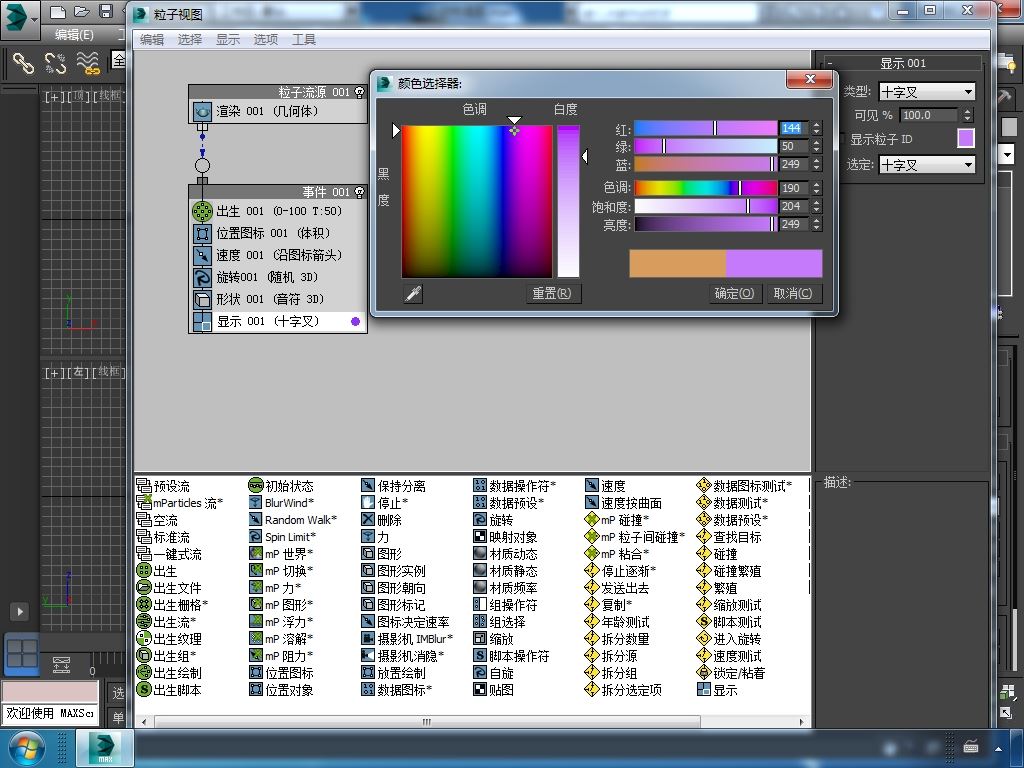Screen dimensions: 1024x768
Task: Toggle the 粒子流源 001 lightbulb on/off
Action: coord(359,92)
